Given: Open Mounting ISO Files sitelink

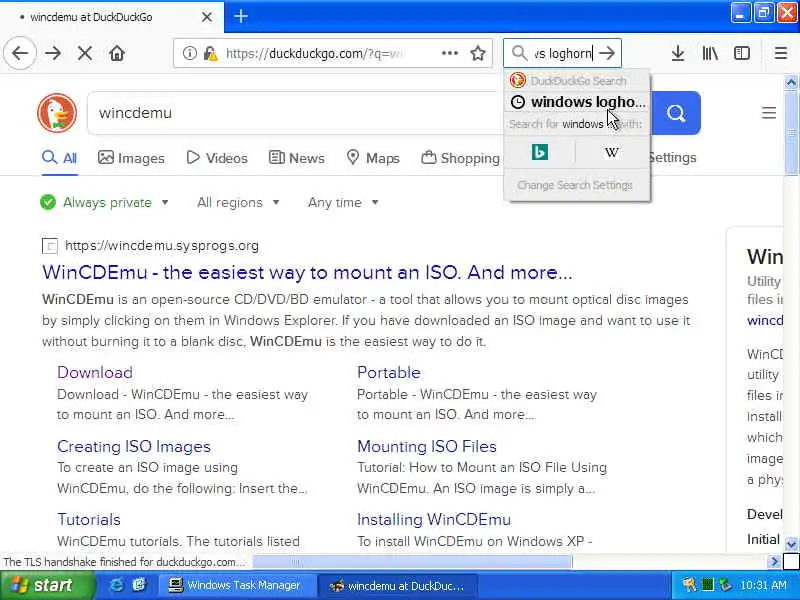Looking at the screenshot, I should point(427,446).
